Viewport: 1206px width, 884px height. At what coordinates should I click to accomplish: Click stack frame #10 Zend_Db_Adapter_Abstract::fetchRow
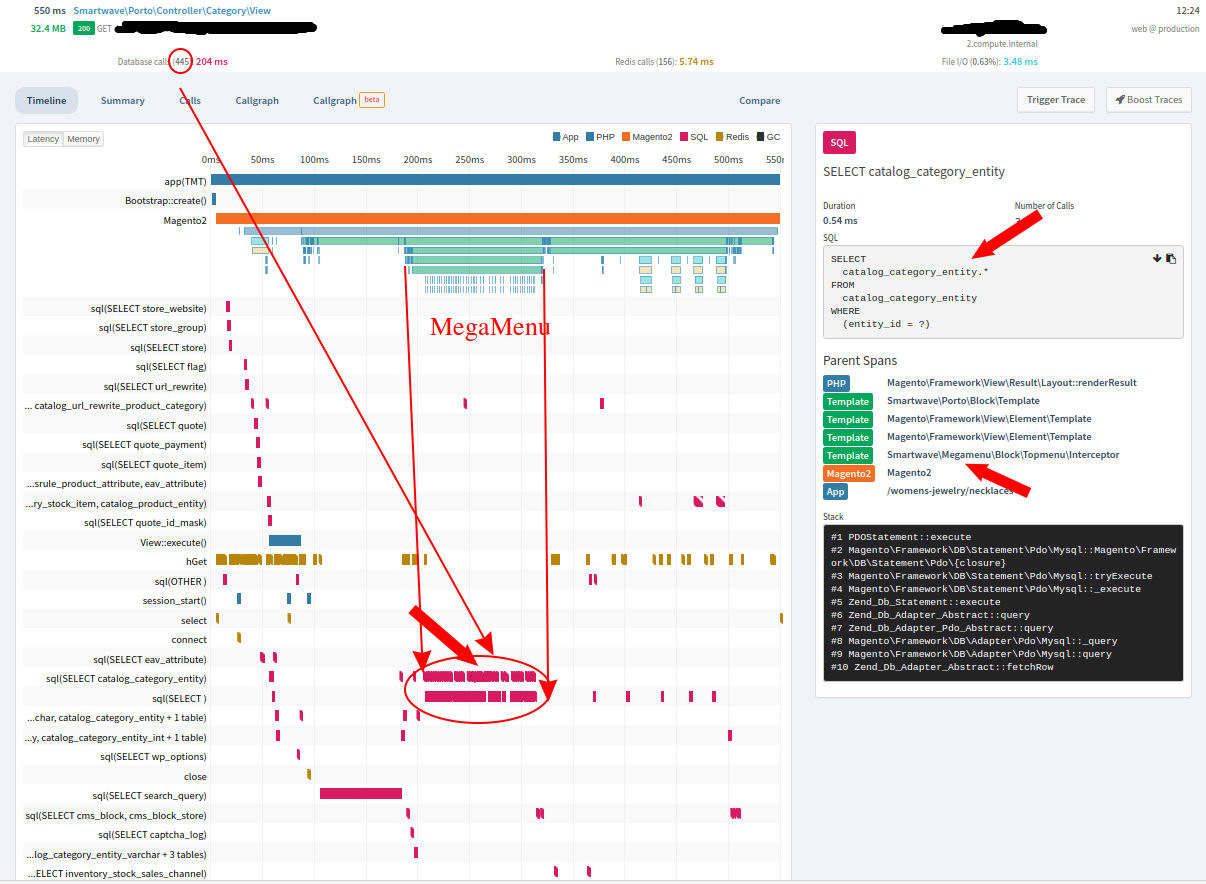click(x=942, y=667)
